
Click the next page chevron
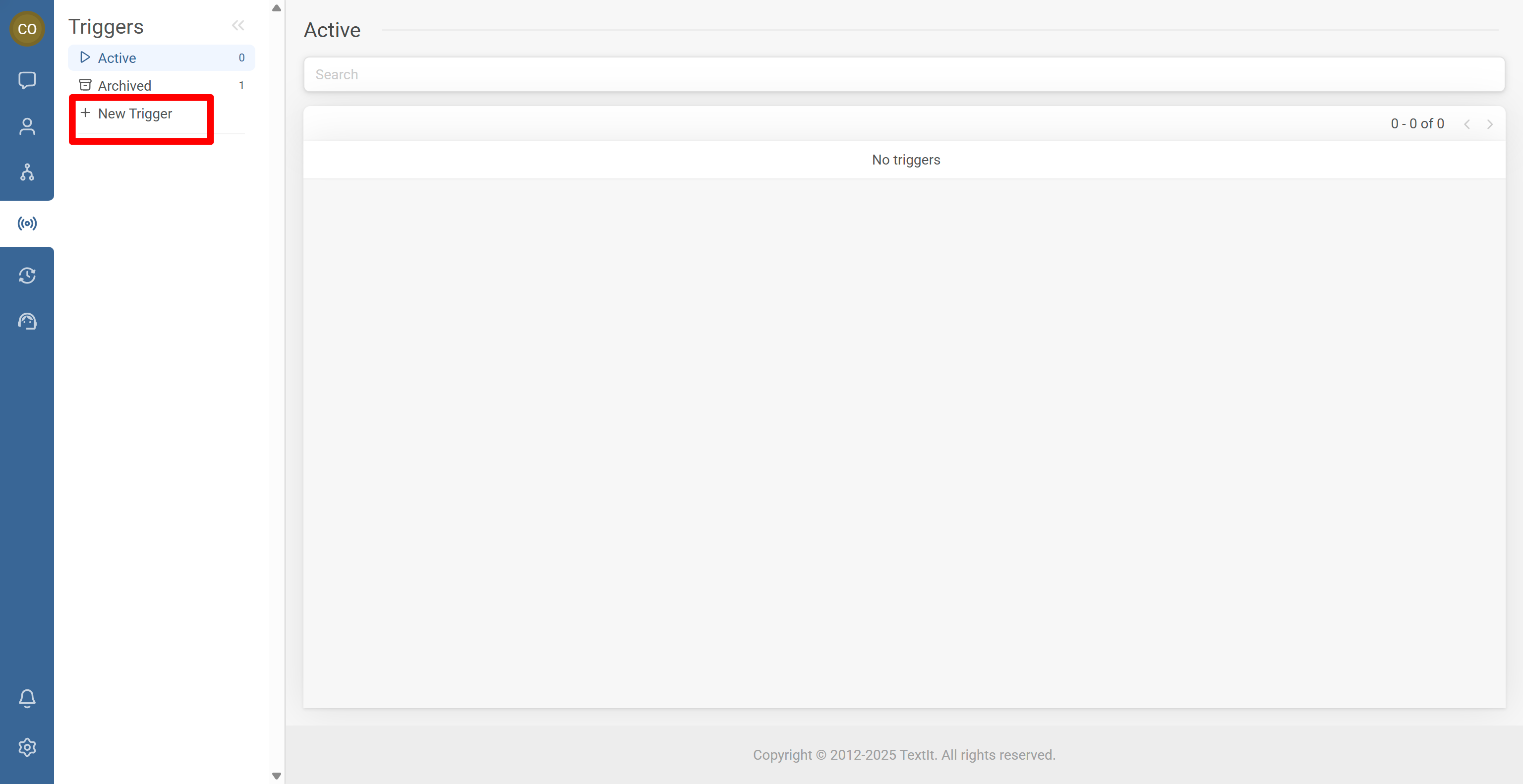pos(1490,124)
